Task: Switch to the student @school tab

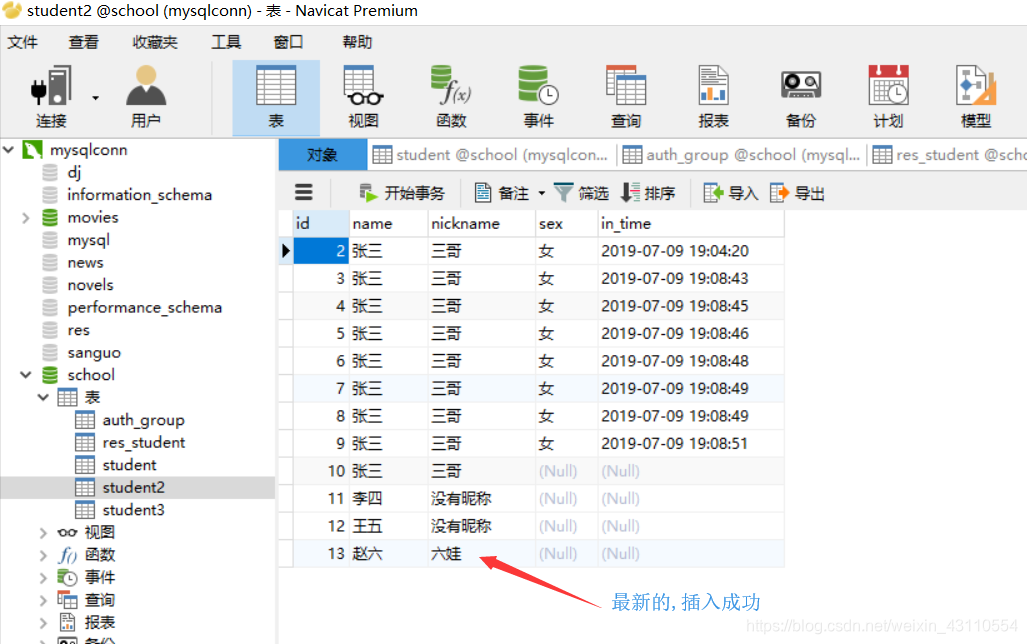Action: (x=491, y=155)
